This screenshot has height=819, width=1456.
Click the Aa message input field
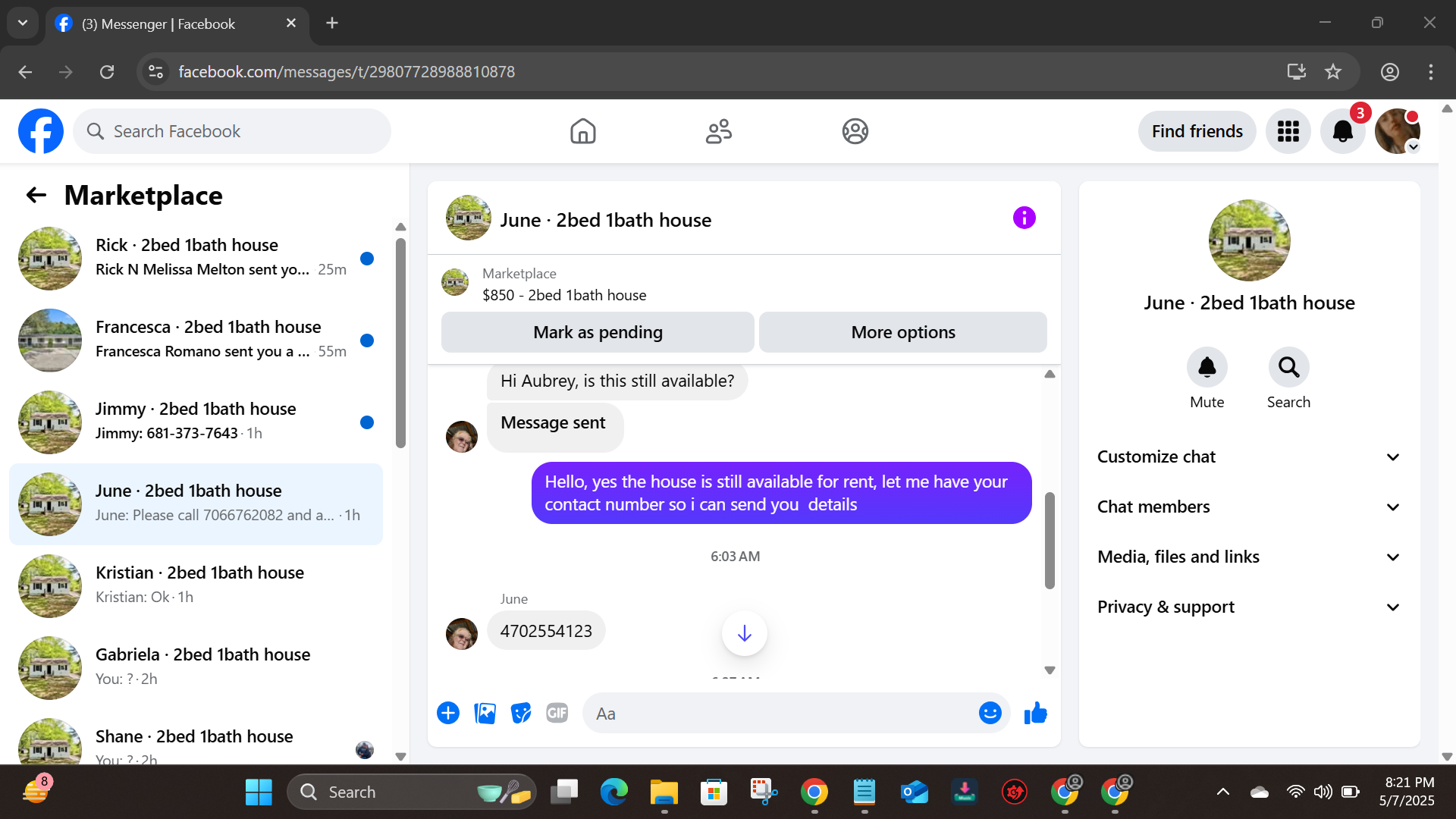(781, 713)
